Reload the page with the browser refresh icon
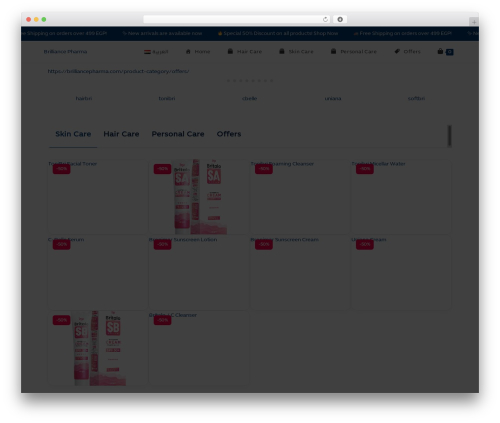 325,20
